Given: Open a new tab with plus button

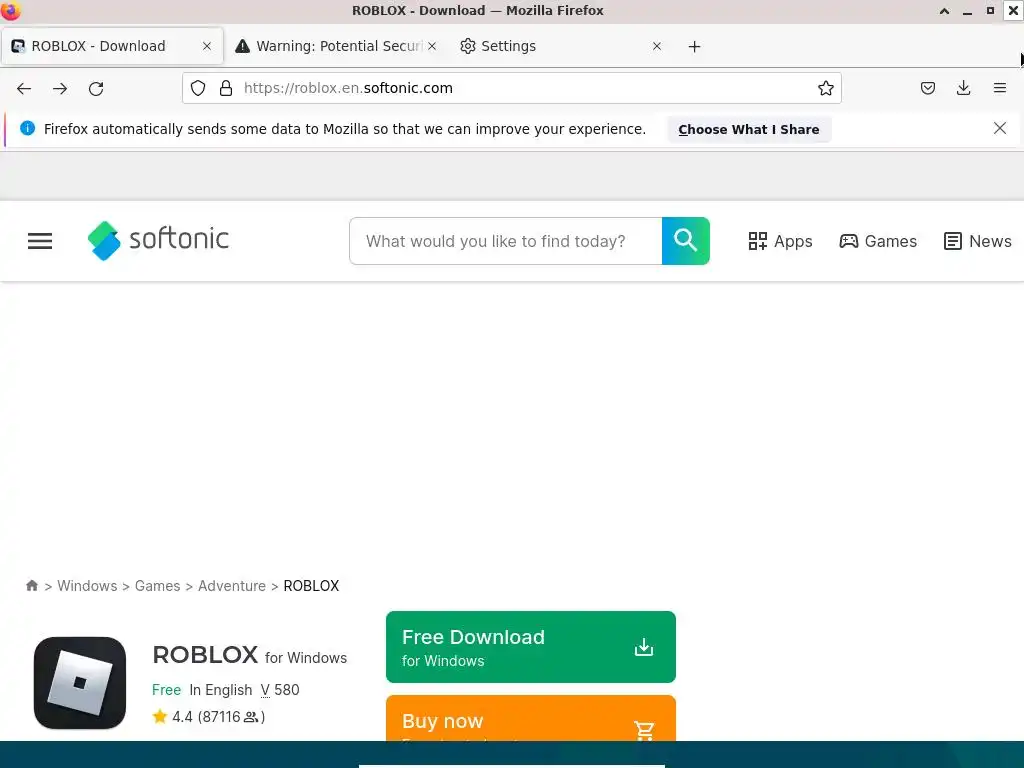Looking at the screenshot, I should click(x=694, y=46).
